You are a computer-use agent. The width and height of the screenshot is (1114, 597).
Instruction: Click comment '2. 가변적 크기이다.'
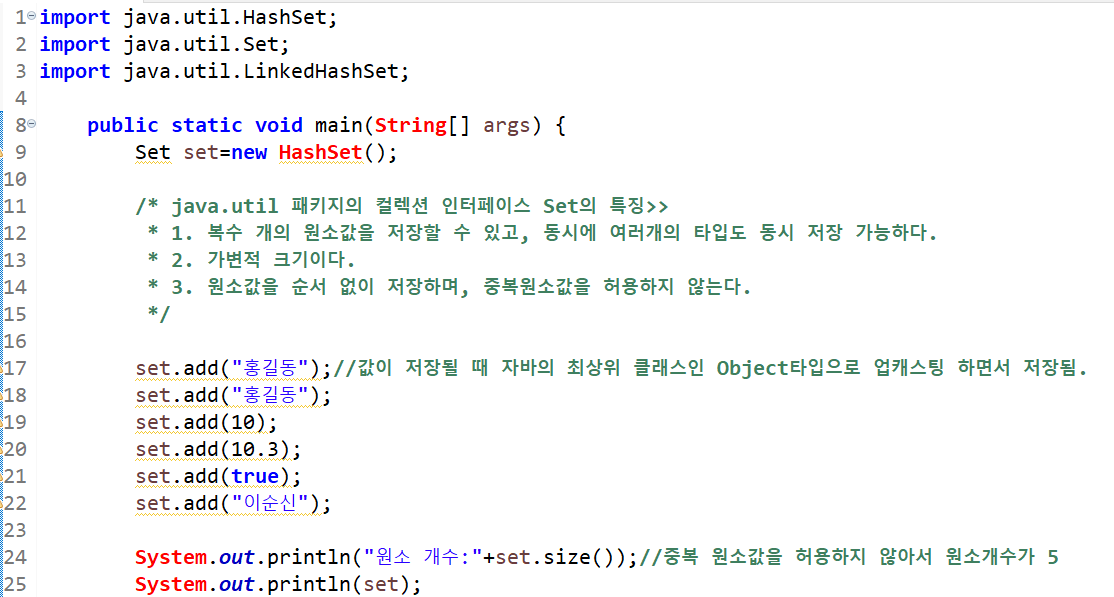(x=263, y=260)
